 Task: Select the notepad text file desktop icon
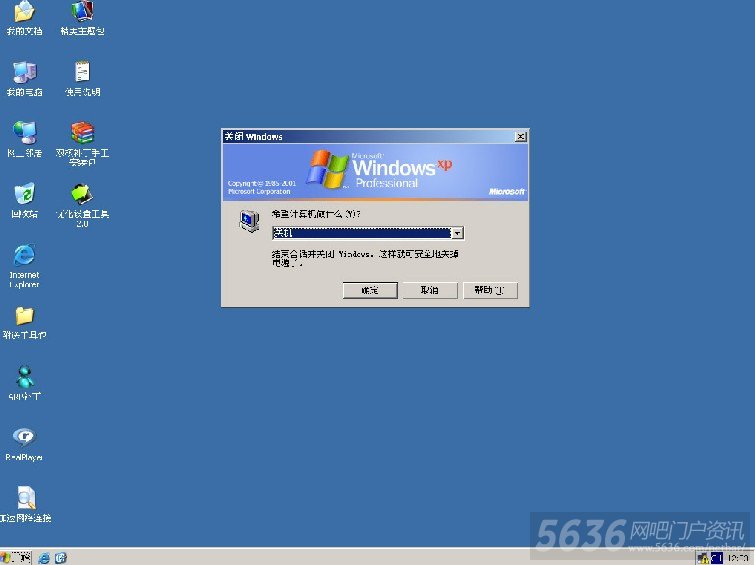[x=82, y=79]
